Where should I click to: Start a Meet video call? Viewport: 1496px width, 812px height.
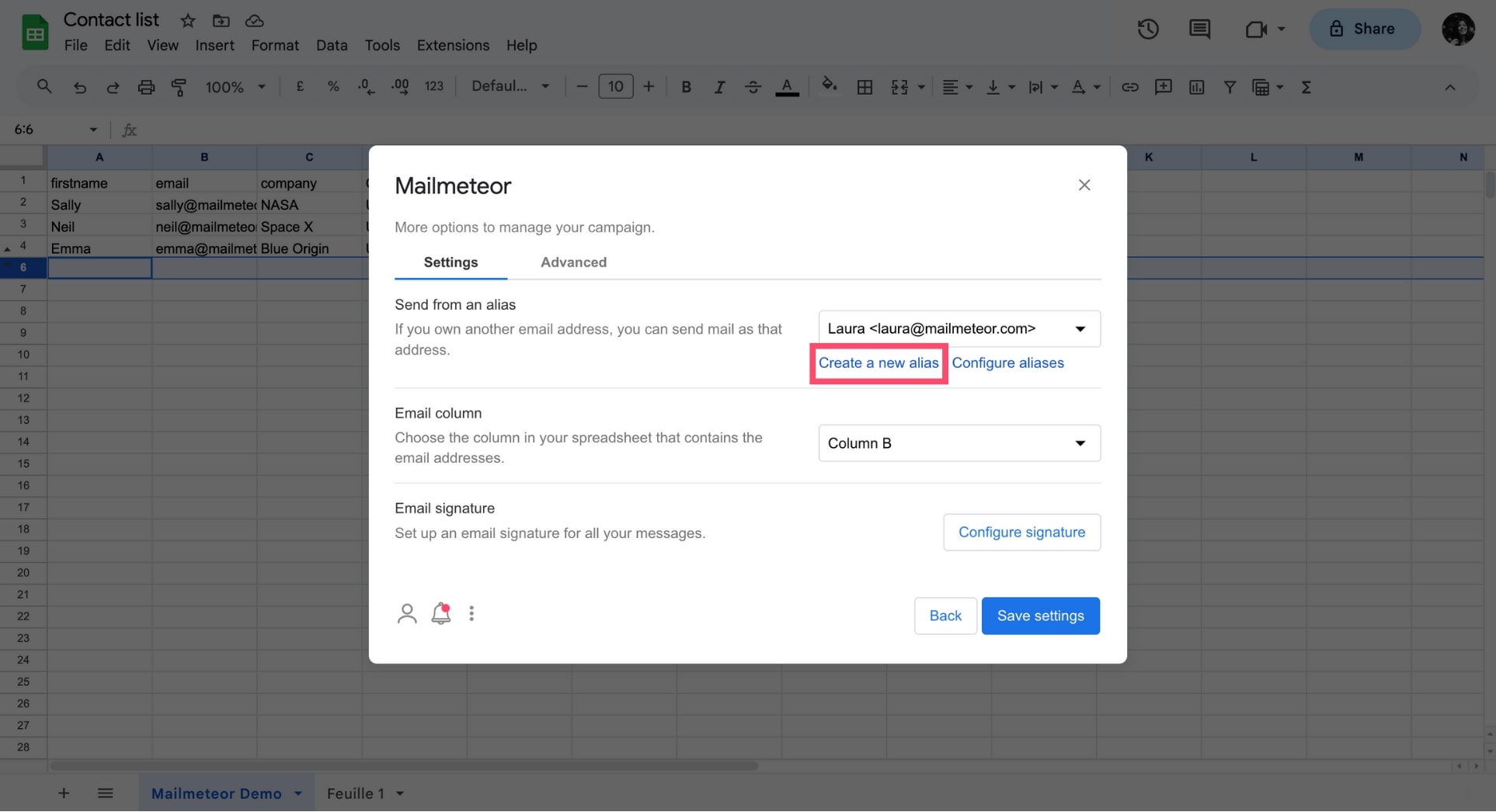1256,29
